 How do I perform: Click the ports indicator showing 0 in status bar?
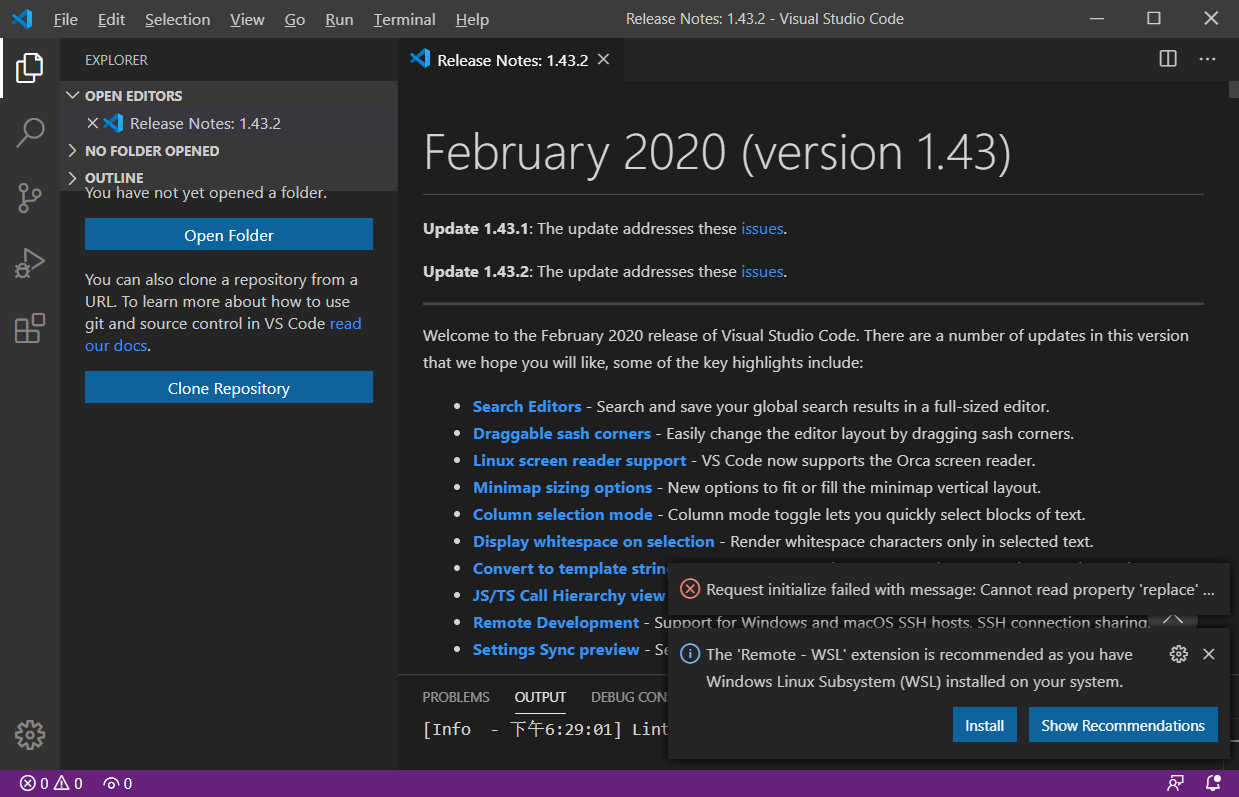point(118,783)
